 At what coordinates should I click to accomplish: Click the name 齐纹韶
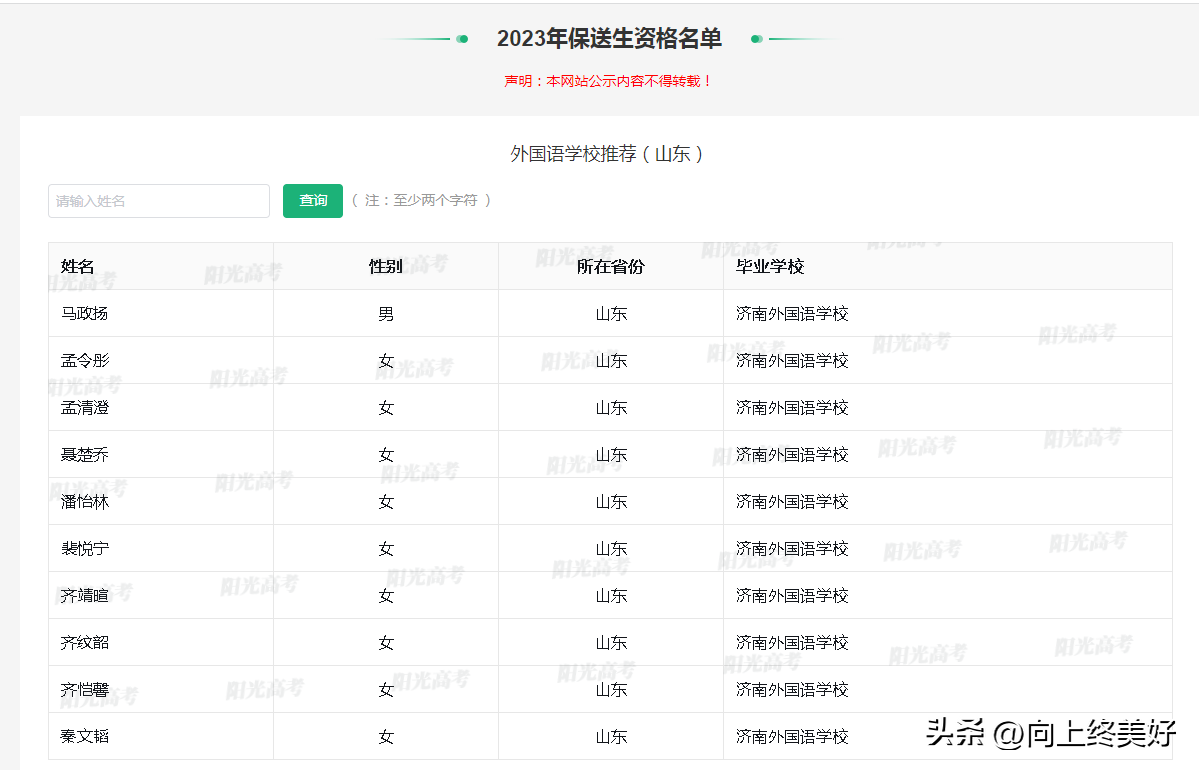coord(85,643)
